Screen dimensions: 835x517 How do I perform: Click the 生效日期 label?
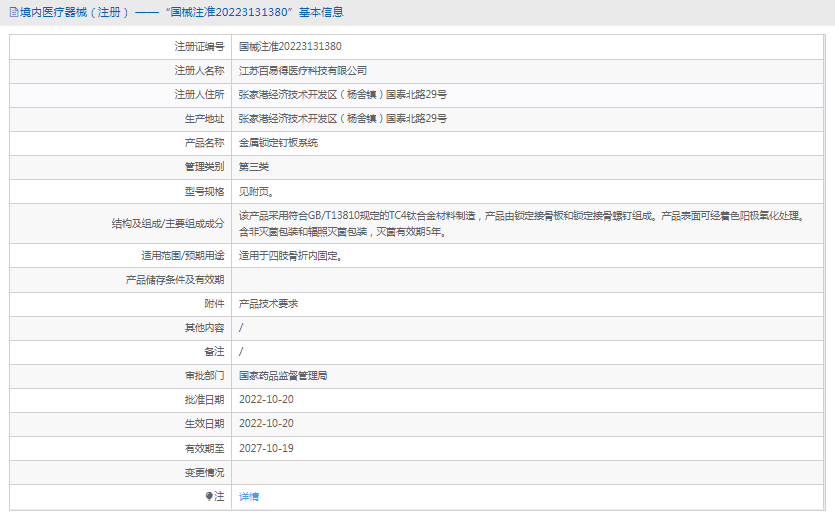click(204, 424)
